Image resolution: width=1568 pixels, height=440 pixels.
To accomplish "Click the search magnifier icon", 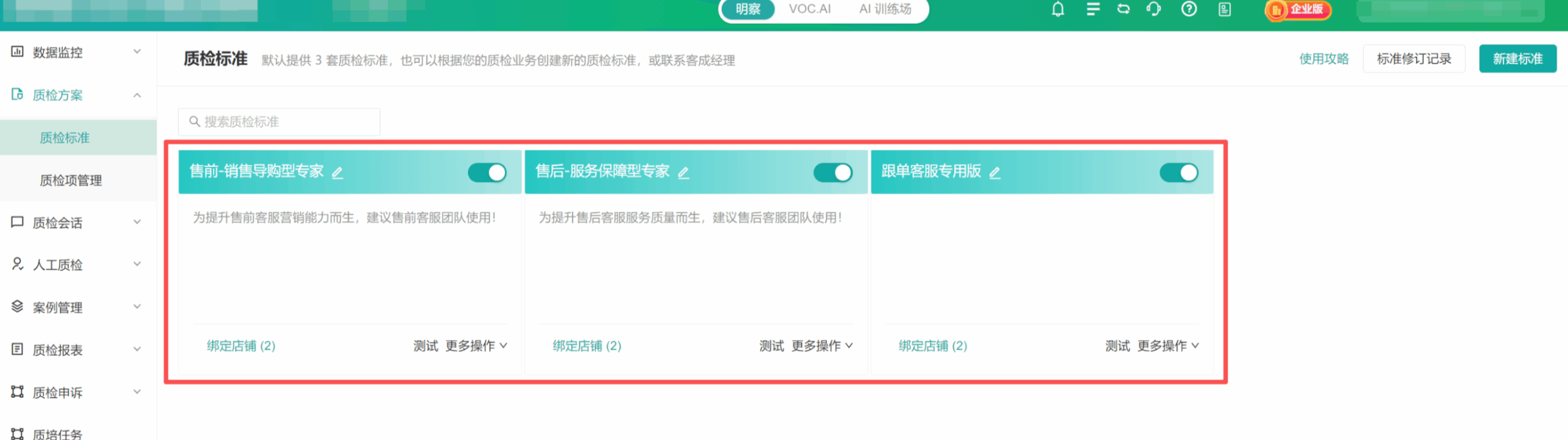I will tap(195, 121).
